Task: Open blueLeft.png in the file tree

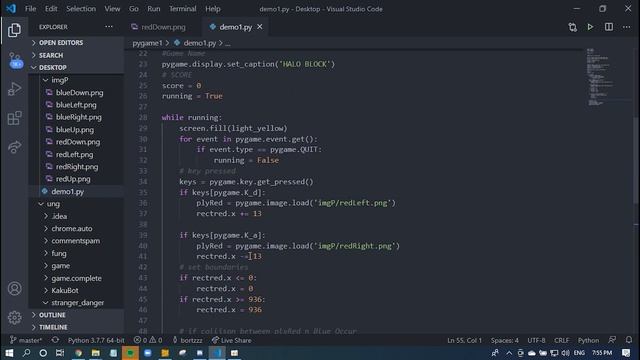Action: click(x=77, y=105)
